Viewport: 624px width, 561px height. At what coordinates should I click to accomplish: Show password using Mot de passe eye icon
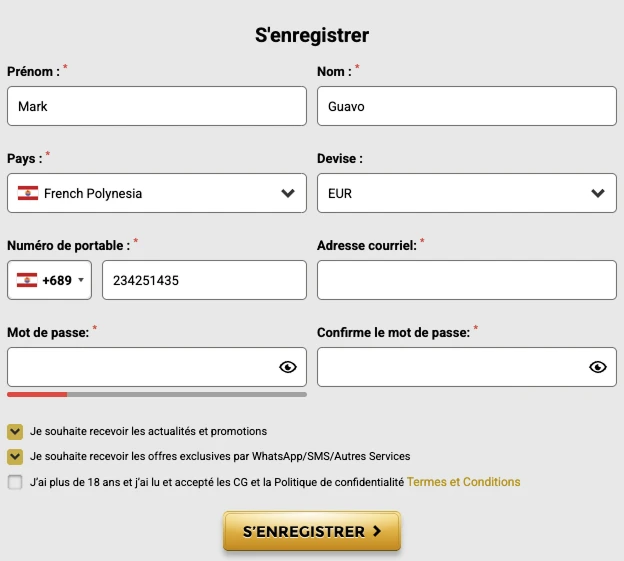pos(288,367)
